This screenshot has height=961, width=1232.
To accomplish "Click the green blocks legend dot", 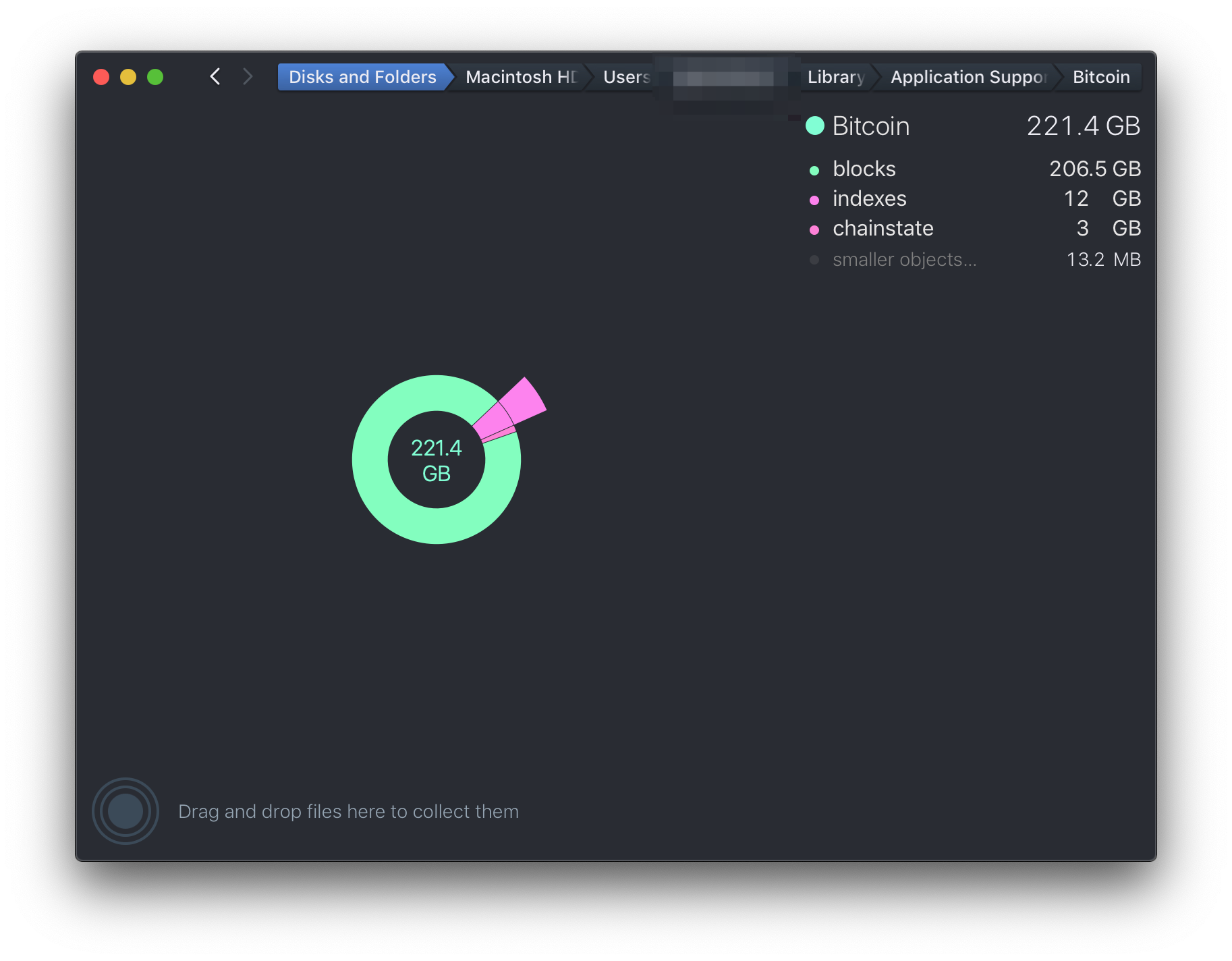I will 815,169.
